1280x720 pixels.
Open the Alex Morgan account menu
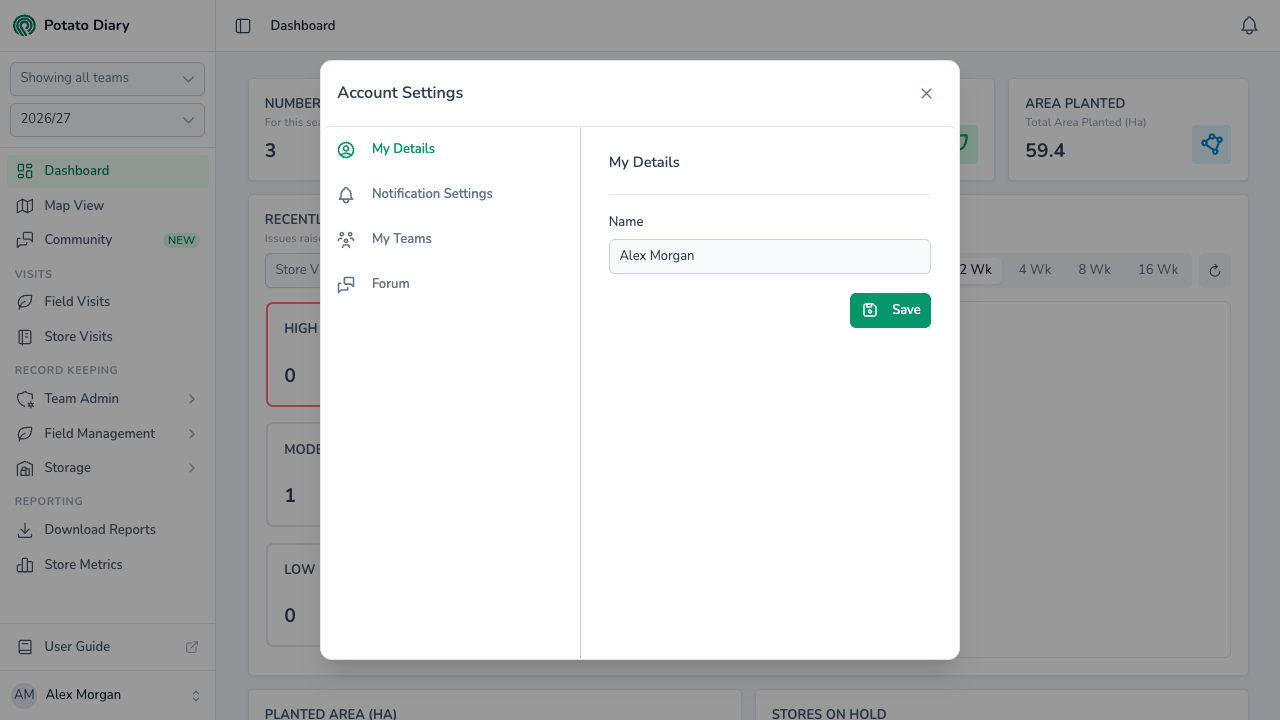click(x=107, y=695)
